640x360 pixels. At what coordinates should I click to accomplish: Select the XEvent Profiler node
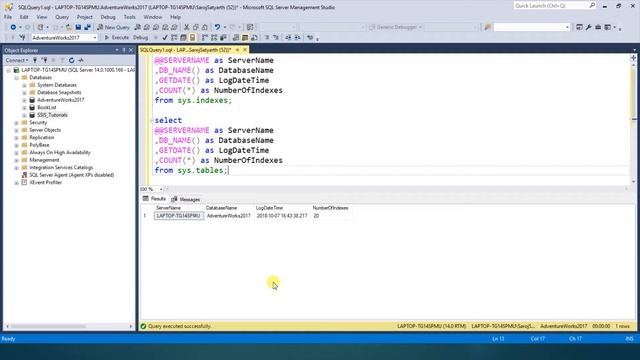coord(45,182)
